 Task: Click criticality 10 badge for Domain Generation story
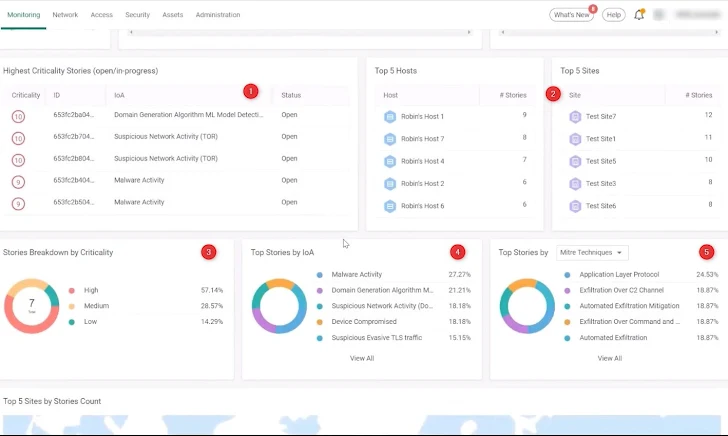tap(18, 117)
